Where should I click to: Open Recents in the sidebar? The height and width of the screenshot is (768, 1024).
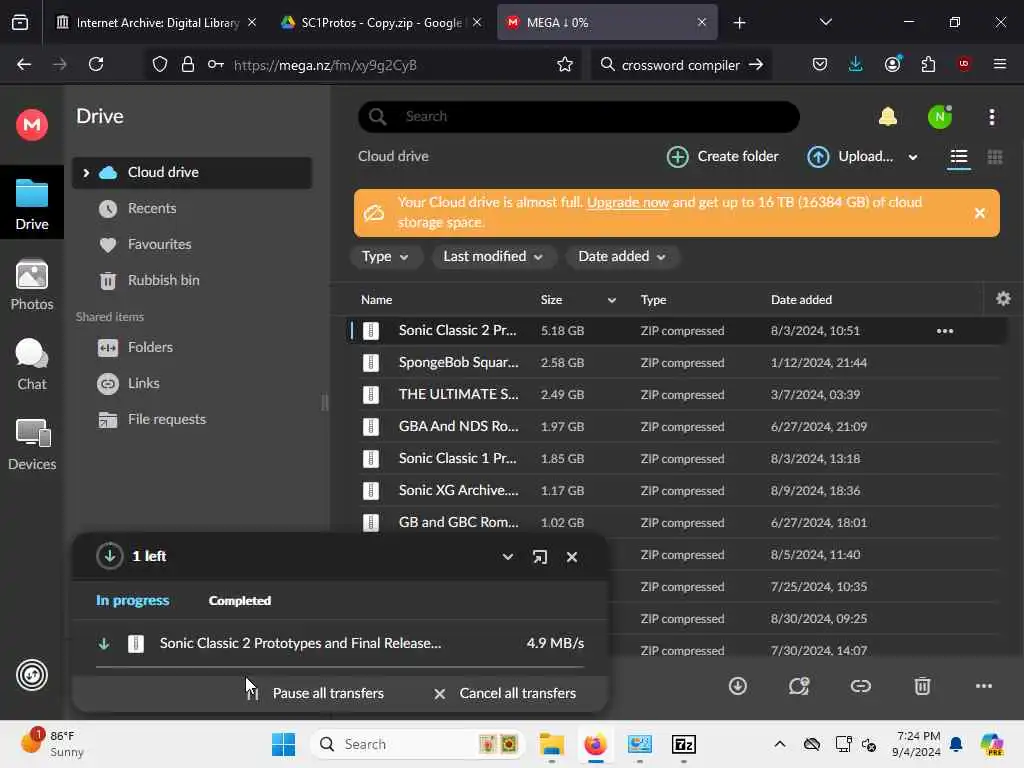[152, 208]
